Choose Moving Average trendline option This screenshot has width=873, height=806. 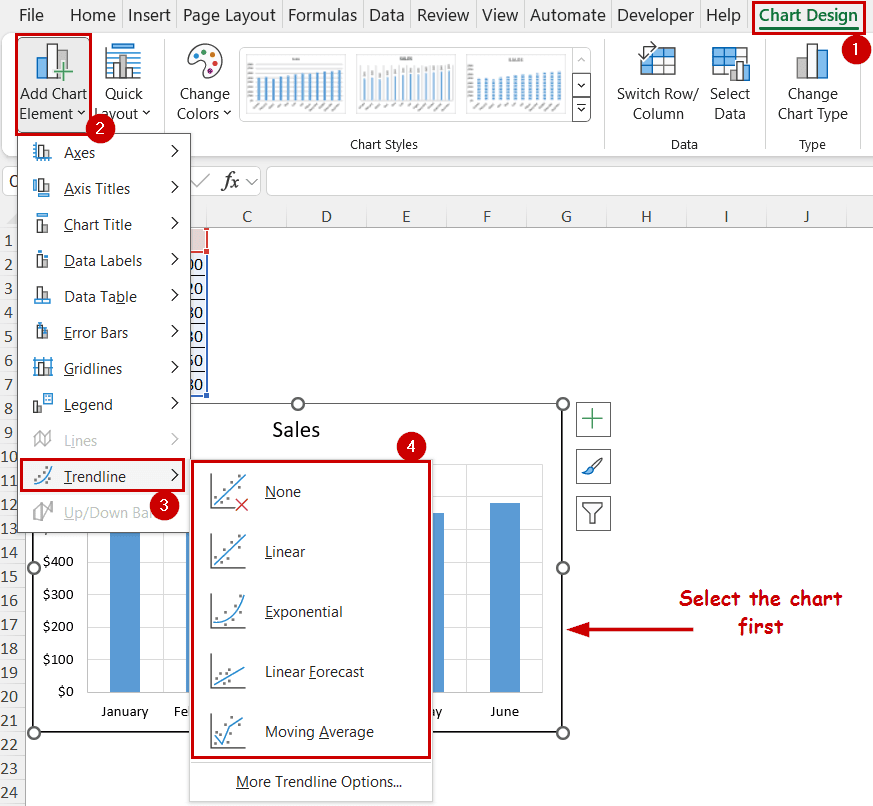click(311, 731)
